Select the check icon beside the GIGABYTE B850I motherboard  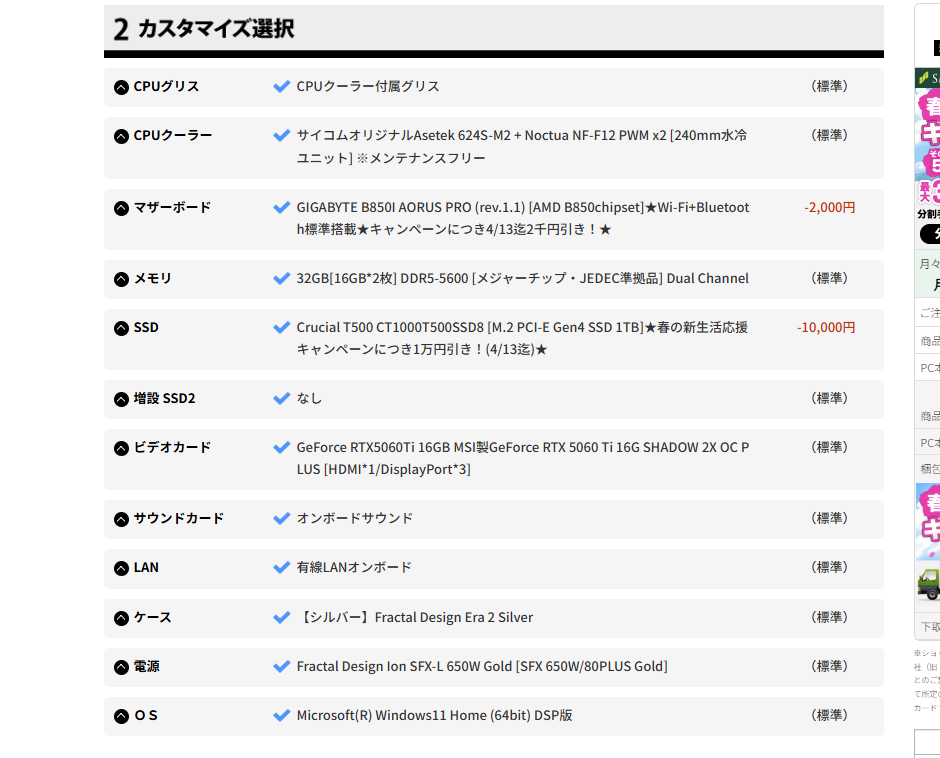click(281, 207)
